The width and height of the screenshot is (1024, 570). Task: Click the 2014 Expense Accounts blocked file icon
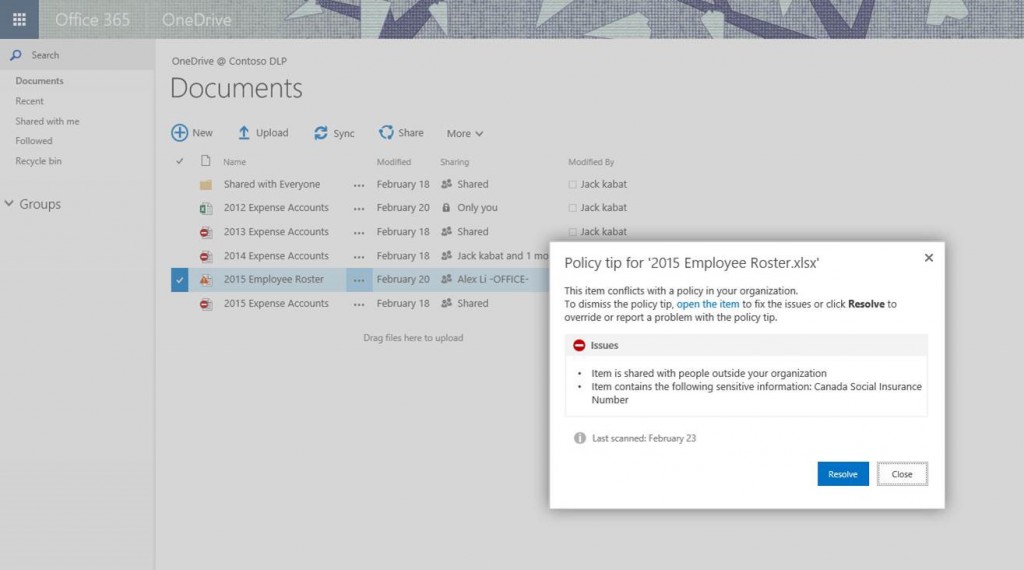tap(206, 256)
